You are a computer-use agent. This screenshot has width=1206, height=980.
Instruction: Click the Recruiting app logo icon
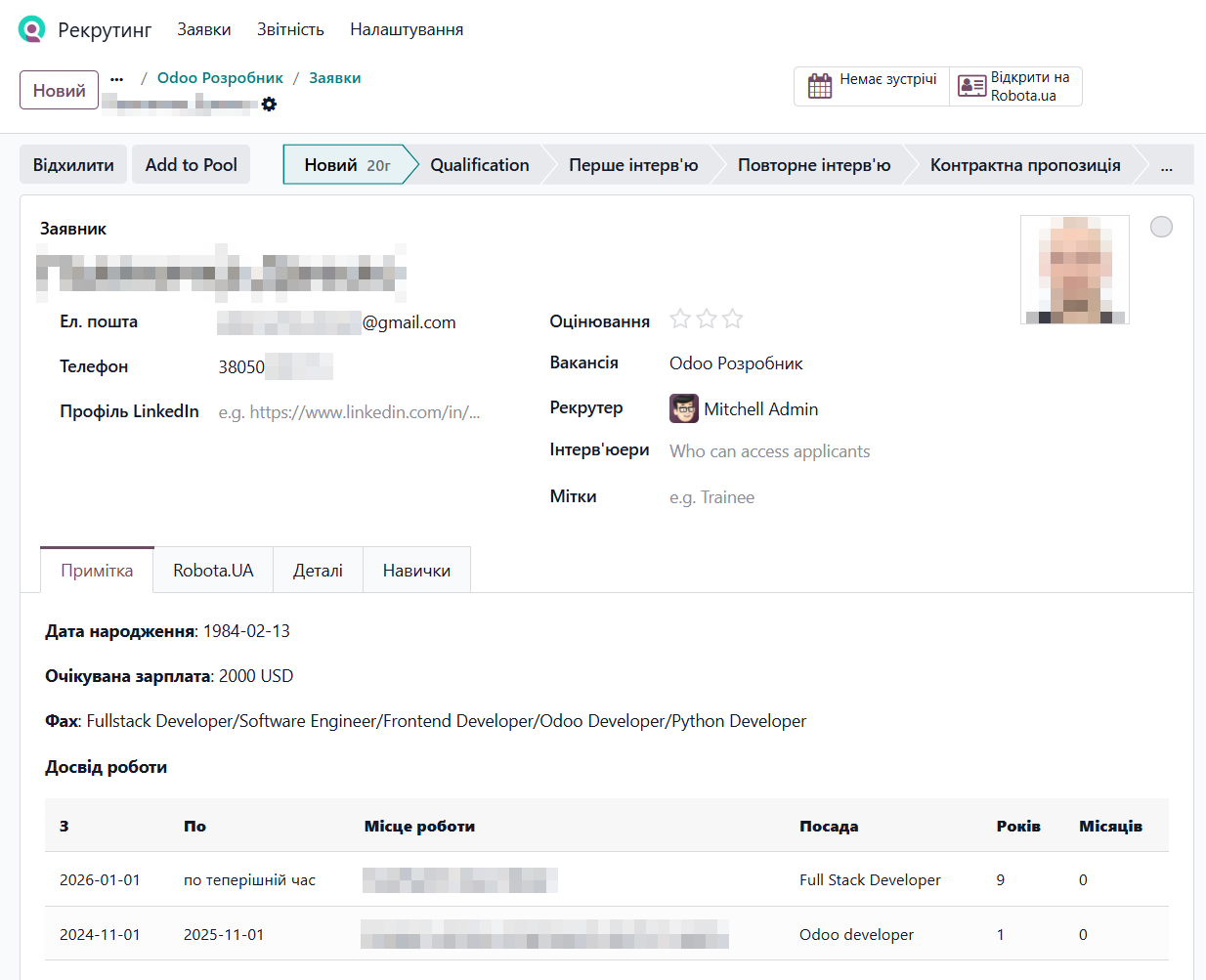(32, 29)
